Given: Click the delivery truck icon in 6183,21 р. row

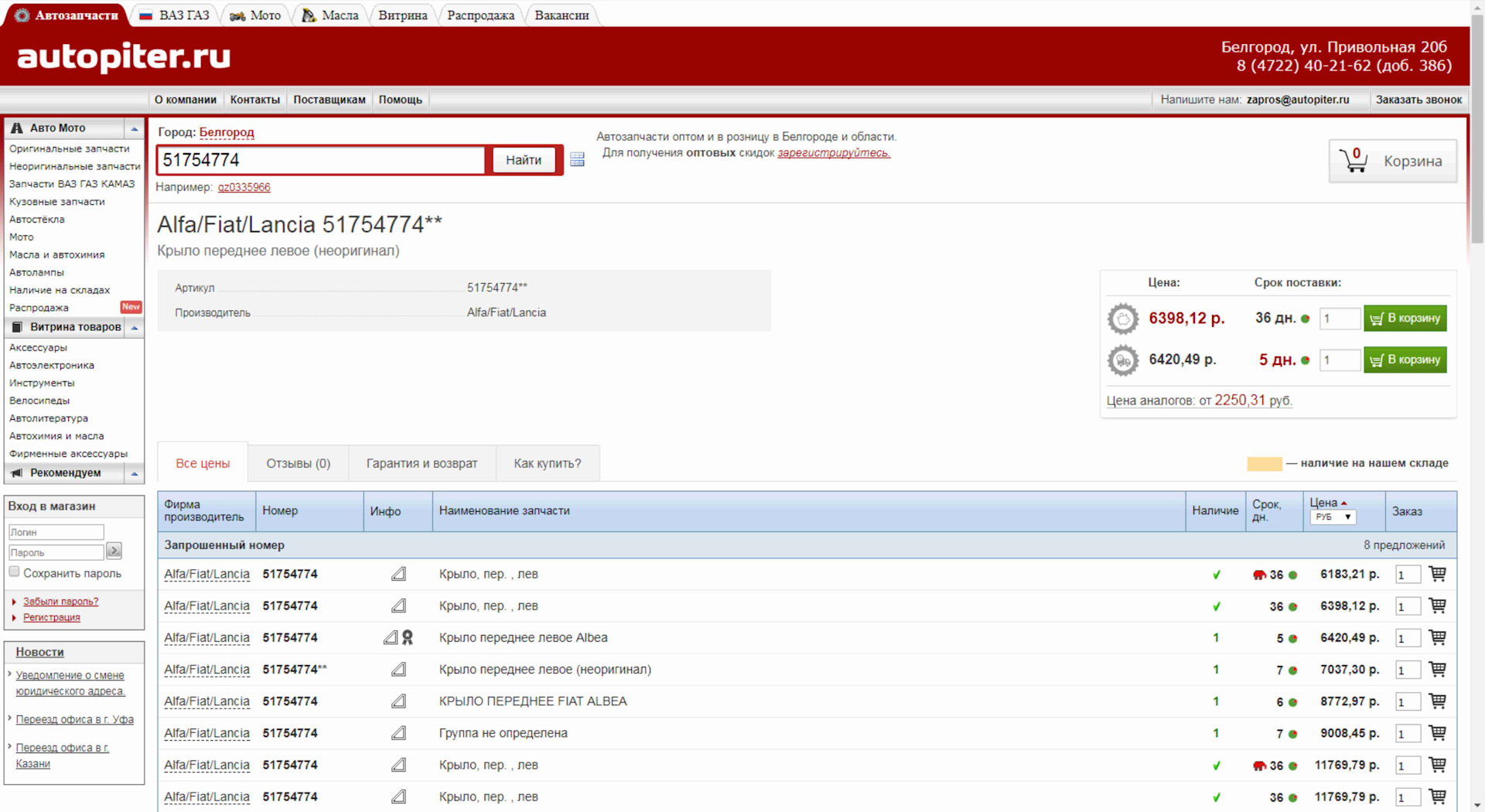Looking at the screenshot, I should tap(1259, 575).
